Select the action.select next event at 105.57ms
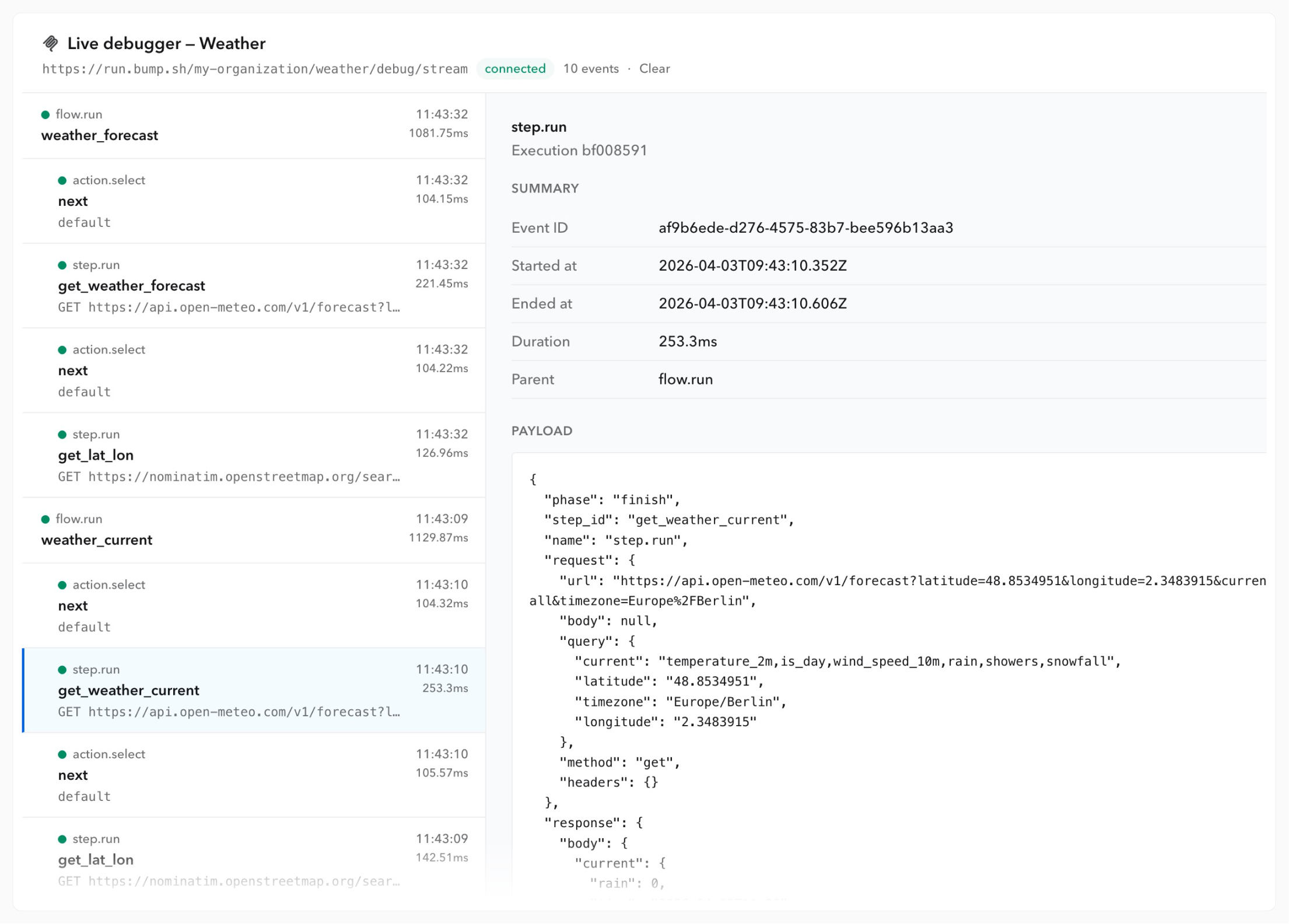This screenshot has height=924, width=1289. 254,775
